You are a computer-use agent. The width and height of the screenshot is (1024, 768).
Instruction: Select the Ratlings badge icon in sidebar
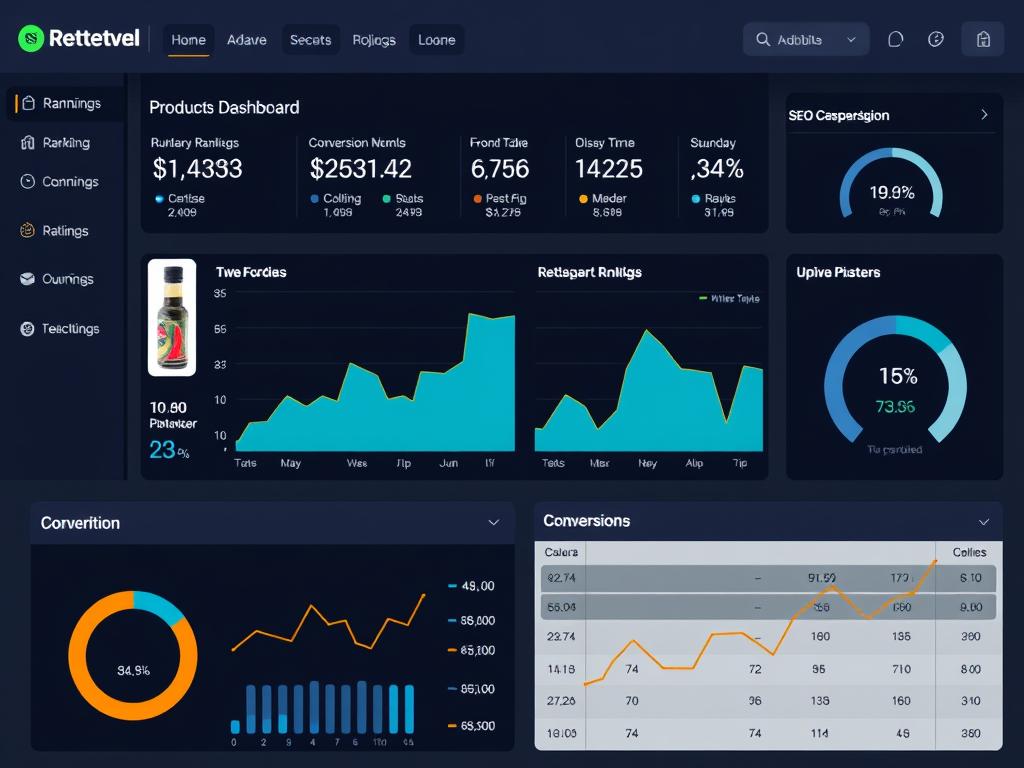click(x=29, y=230)
